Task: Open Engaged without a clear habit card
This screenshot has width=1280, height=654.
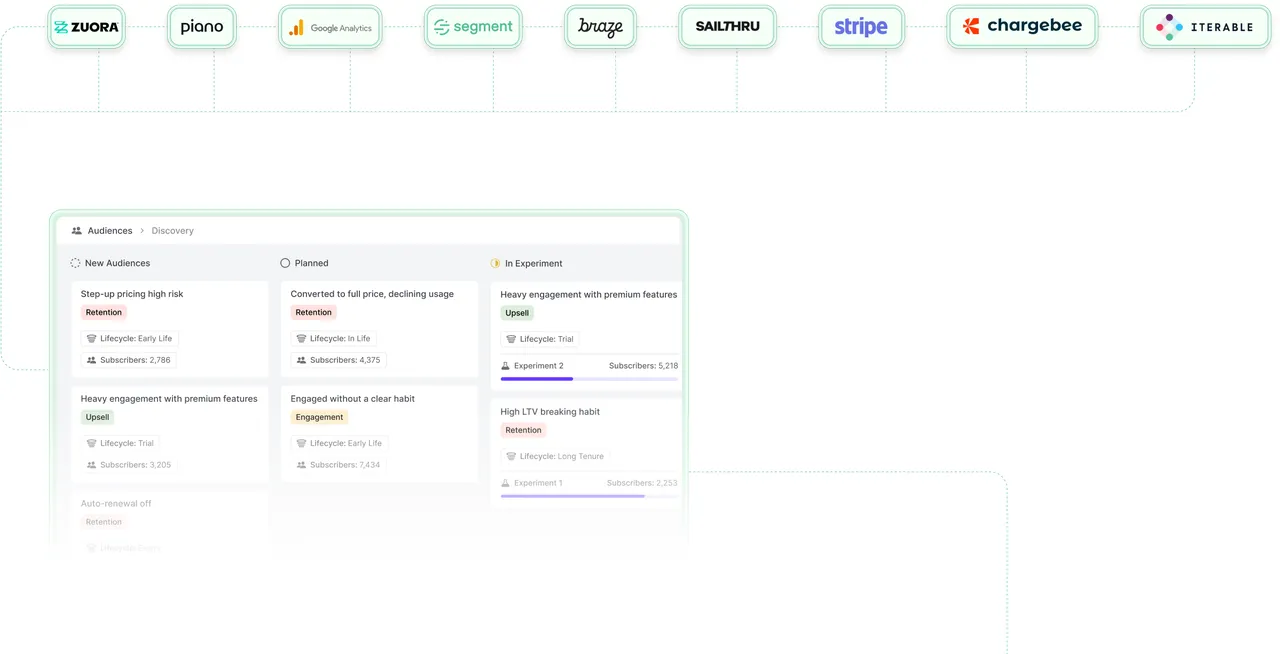Action: [379, 434]
